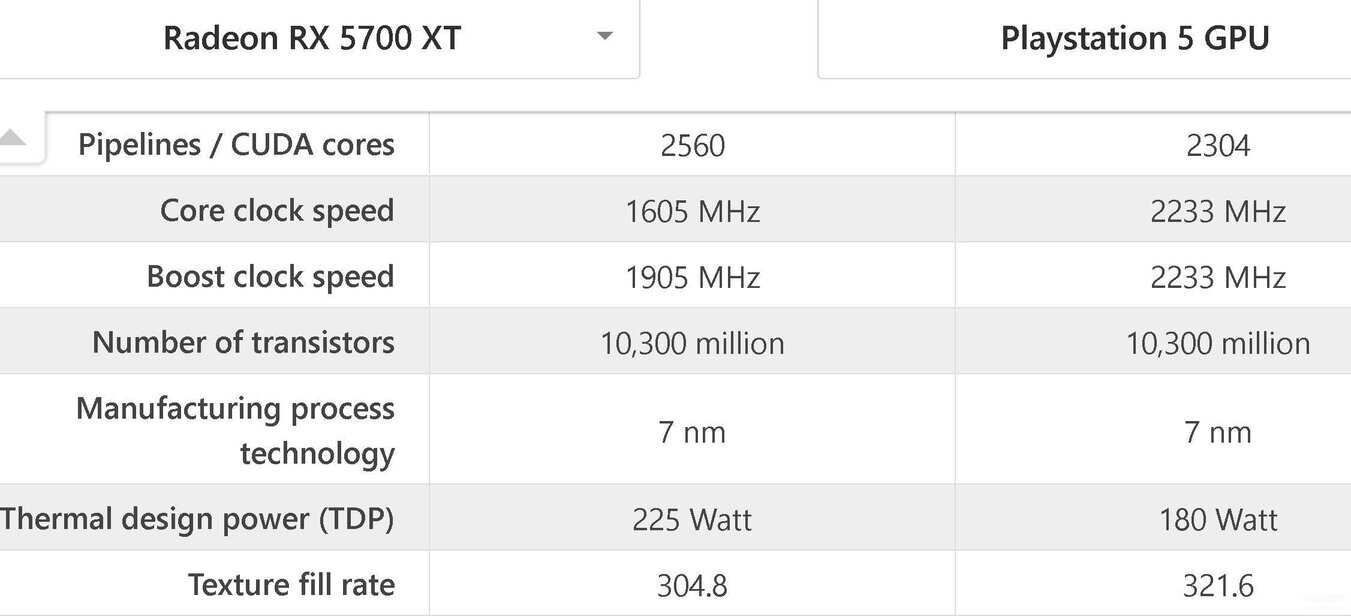Select the Playstation 5 GPU selector box

pos(1084,39)
